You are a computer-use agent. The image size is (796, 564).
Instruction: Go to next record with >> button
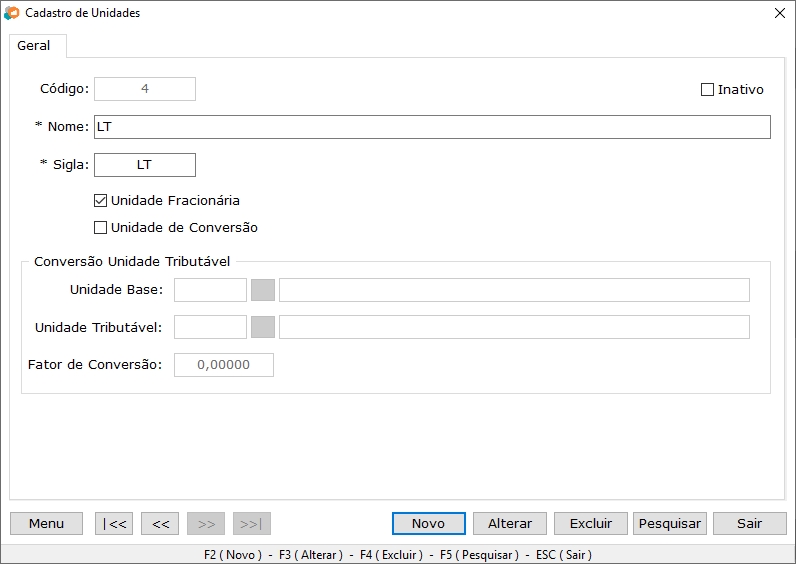(206, 523)
